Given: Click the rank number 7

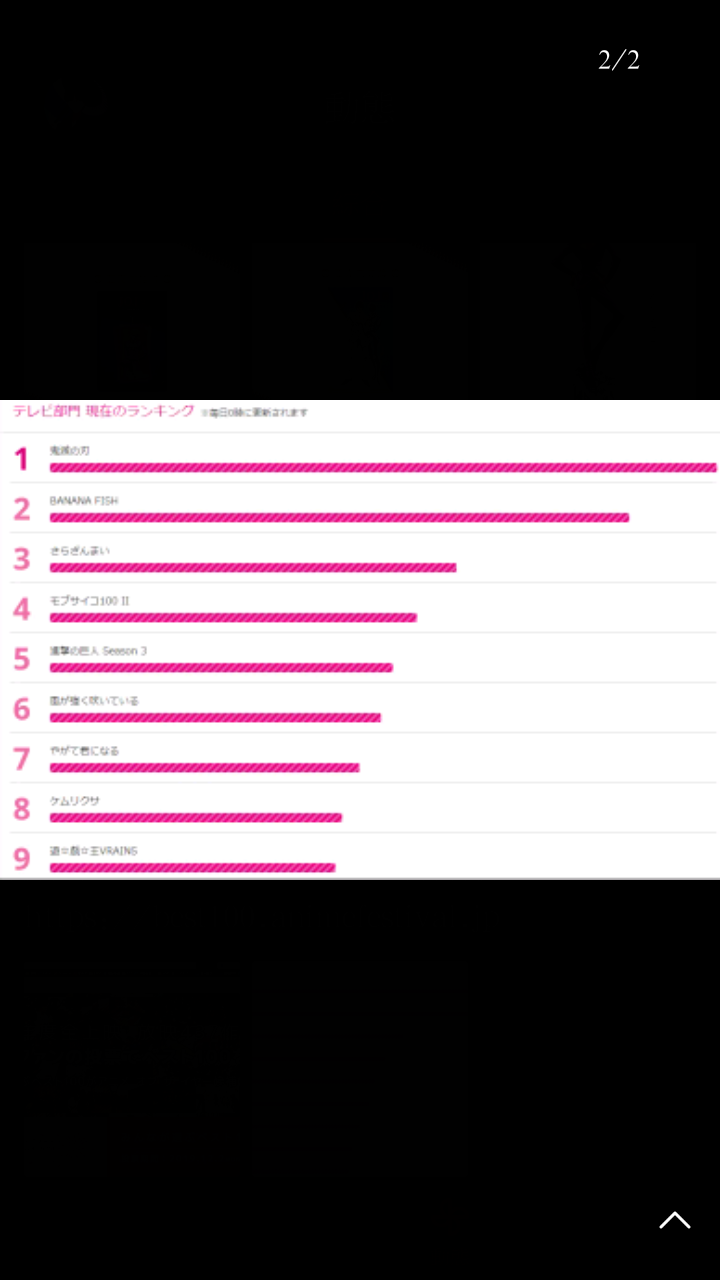Looking at the screenshot, I should coord(22,759).
